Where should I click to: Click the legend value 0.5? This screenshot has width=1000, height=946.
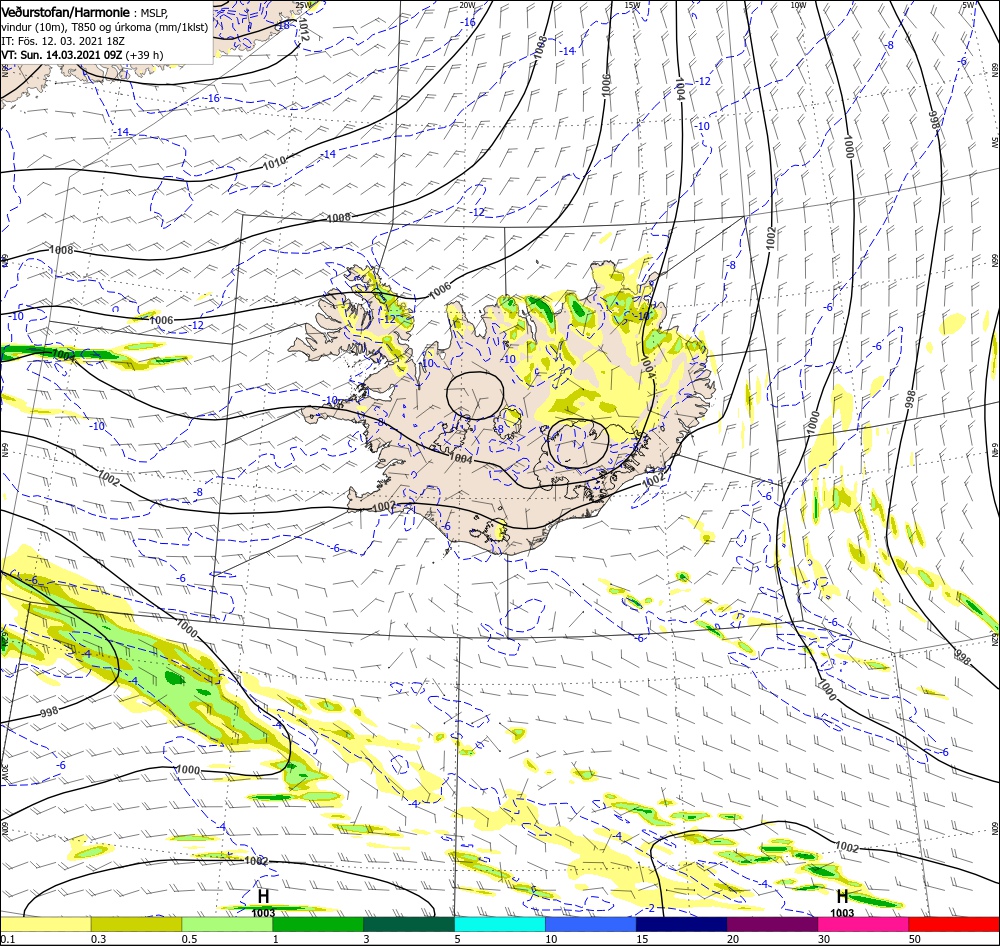coord(189,939)
